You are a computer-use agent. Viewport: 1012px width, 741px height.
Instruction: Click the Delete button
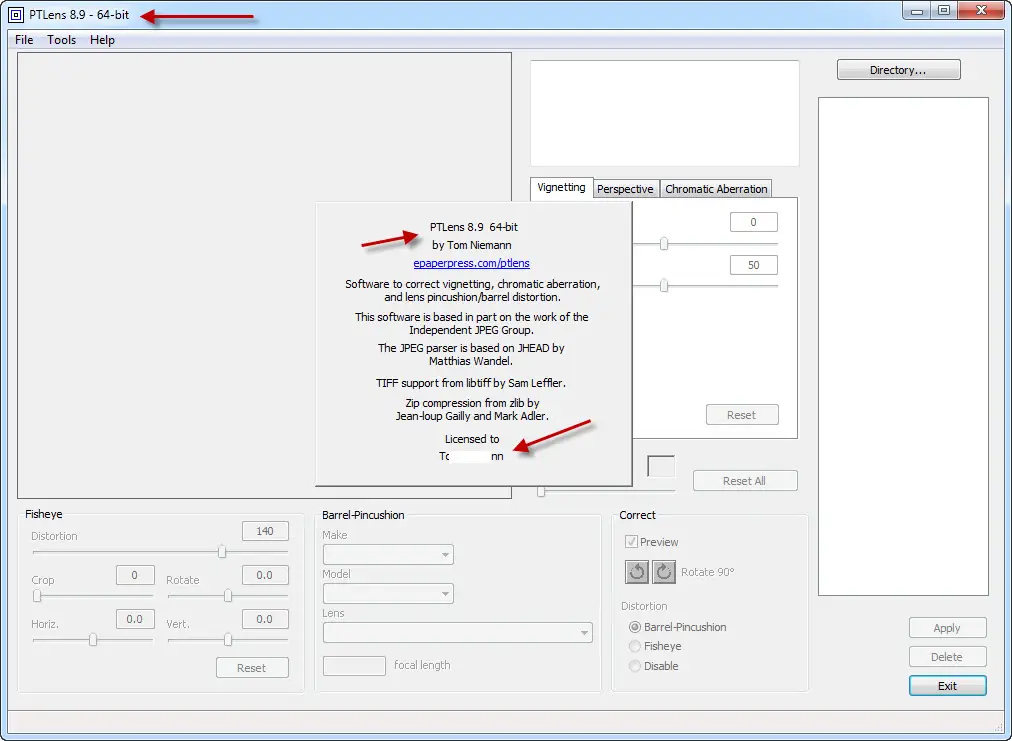point(947,657)
